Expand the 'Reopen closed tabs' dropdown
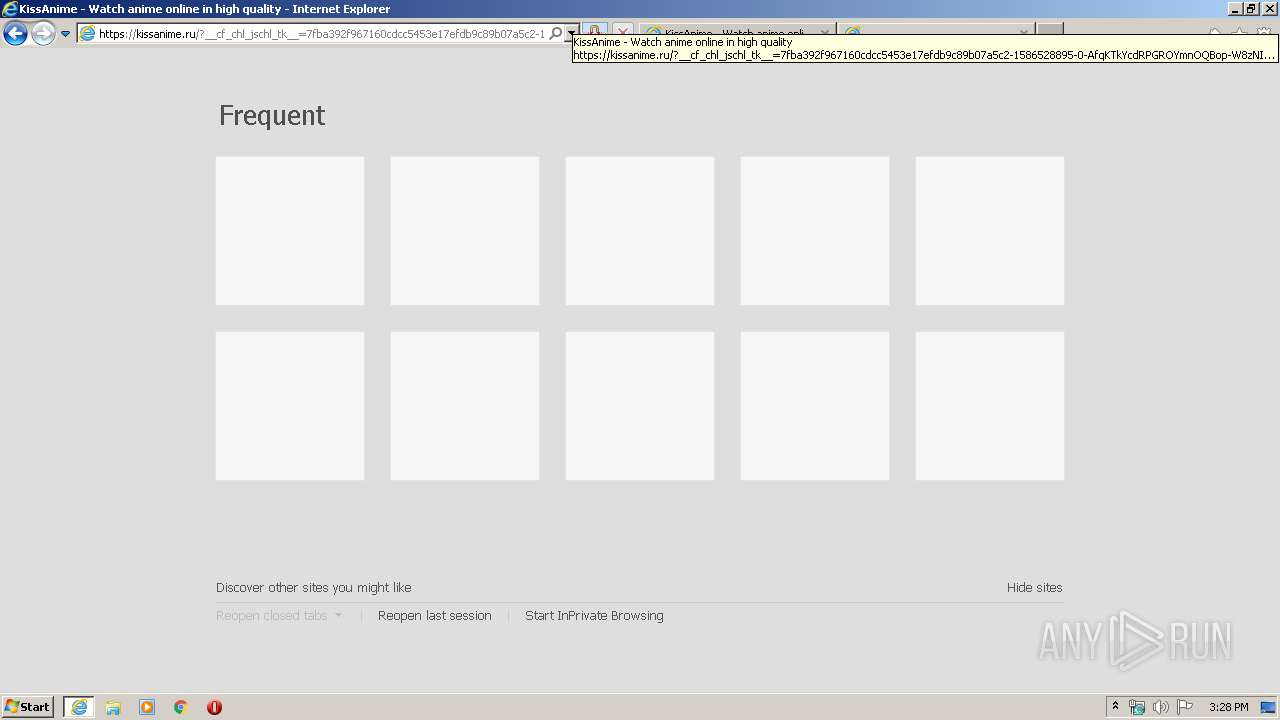The image size is (1280, 720). click(x=279, y=616)
